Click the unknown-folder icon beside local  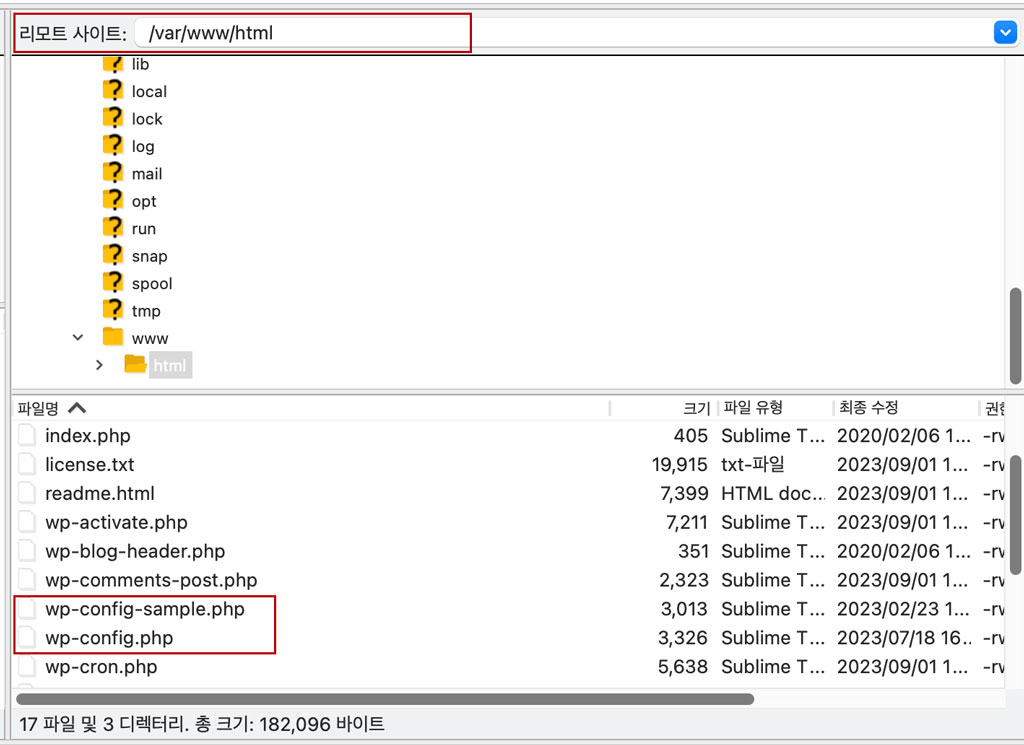(113, 90)
